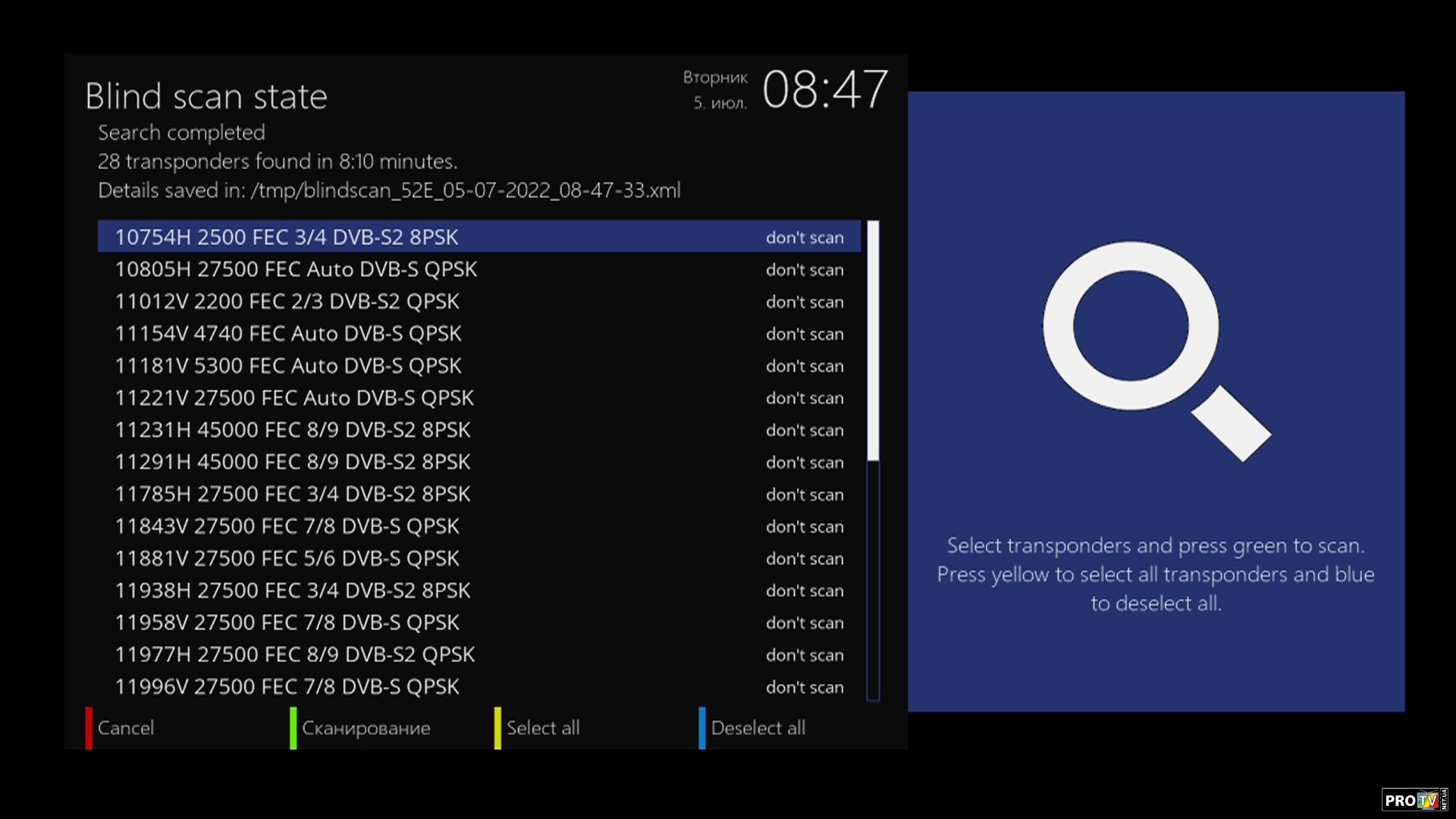Screen dimensions: 1456x819
Task: Start scanning with the green Сканирование button
Action: point(359,728)
